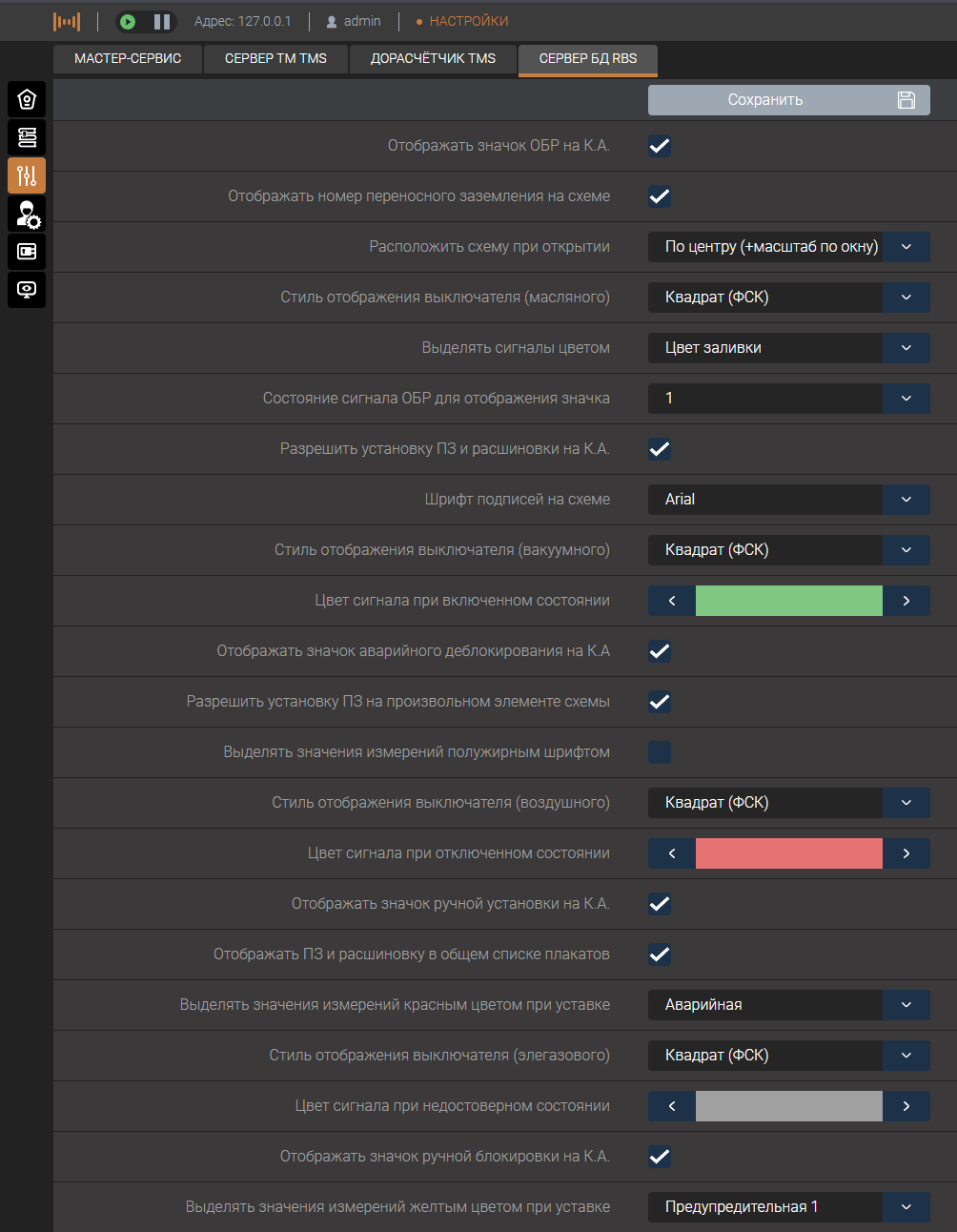Open the server stack icon in sidebar
Screen dimensions: 957x1232
pyautogui.click(x=27, y=137)
